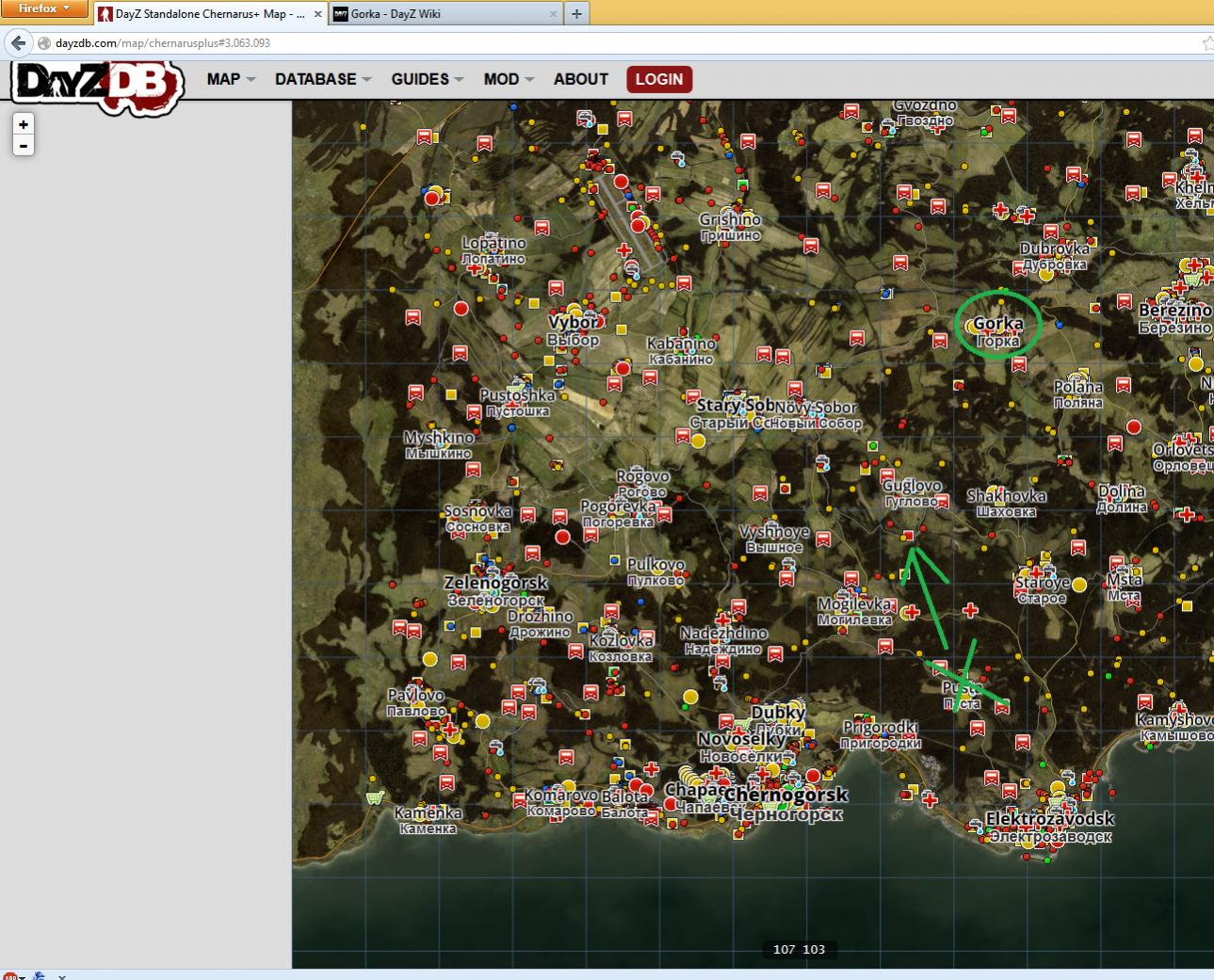1214x980 pixels.
Task: Click the Prigorodki town label
Action: (881, 734)
